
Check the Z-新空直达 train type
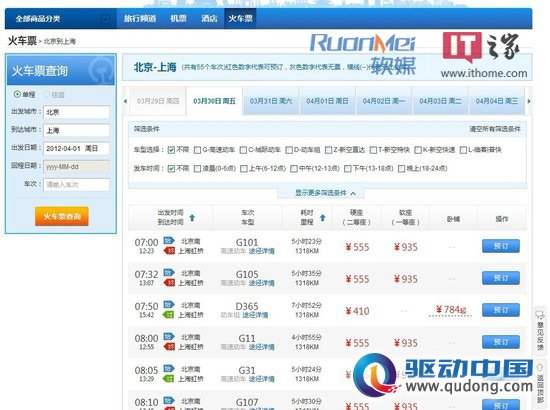[x=328, y=150]
